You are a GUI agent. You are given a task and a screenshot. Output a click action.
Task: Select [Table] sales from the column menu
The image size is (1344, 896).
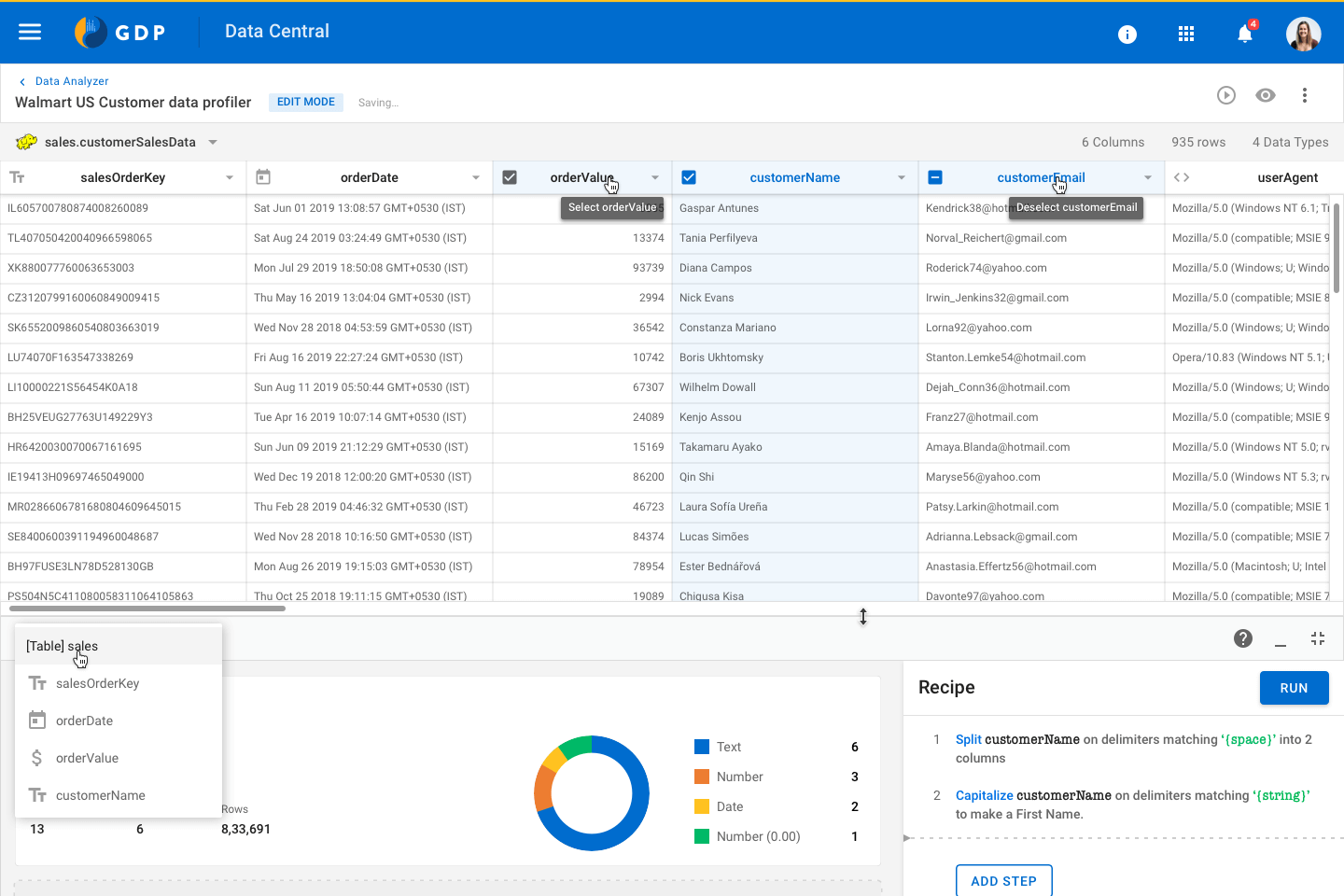click(63, 646)
